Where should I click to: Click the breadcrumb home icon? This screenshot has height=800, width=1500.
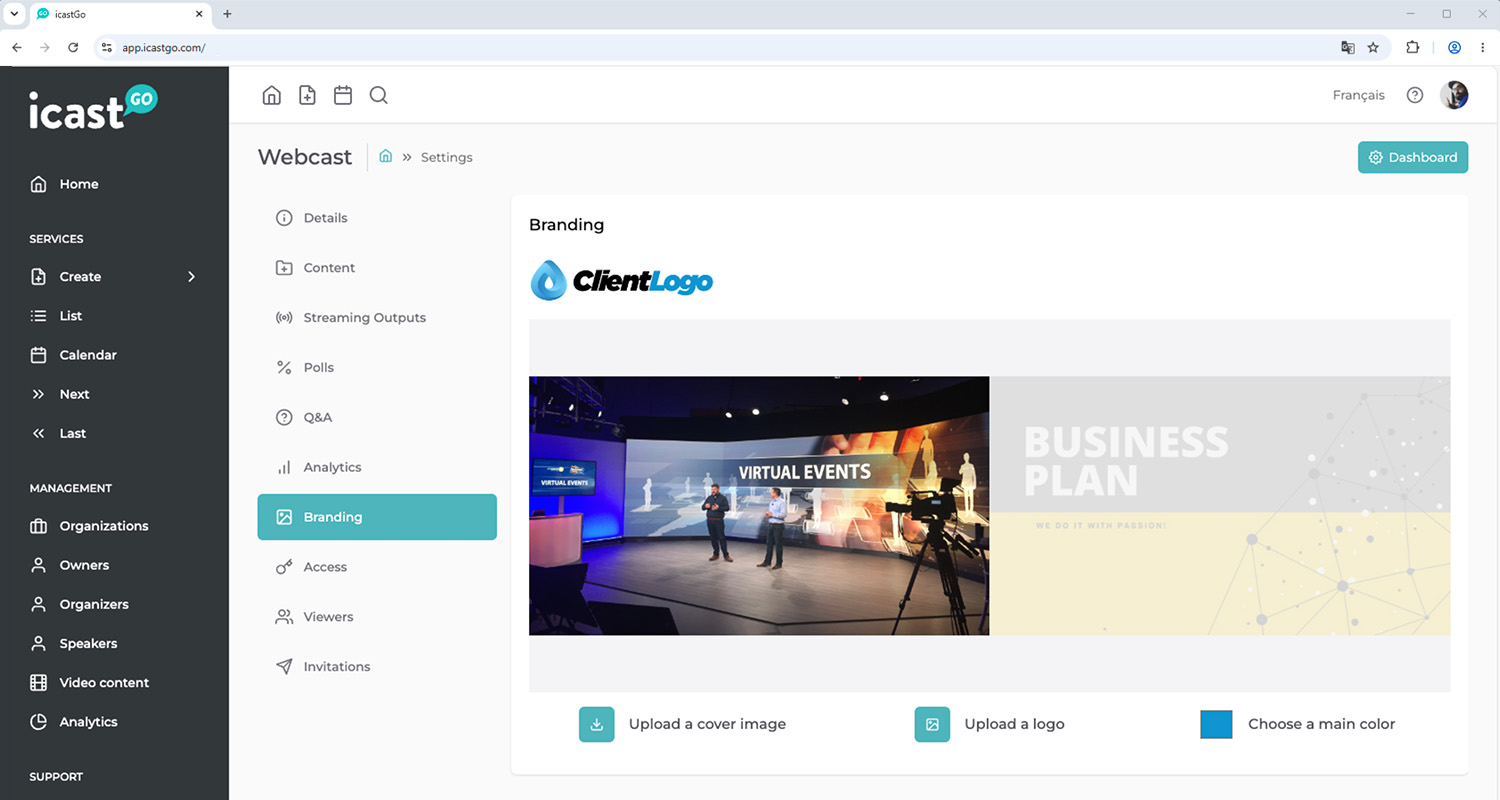point(385,157)
